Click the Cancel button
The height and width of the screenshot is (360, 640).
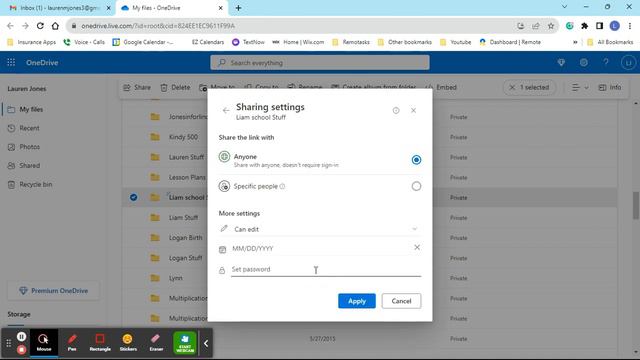click(x=401, y=301)
